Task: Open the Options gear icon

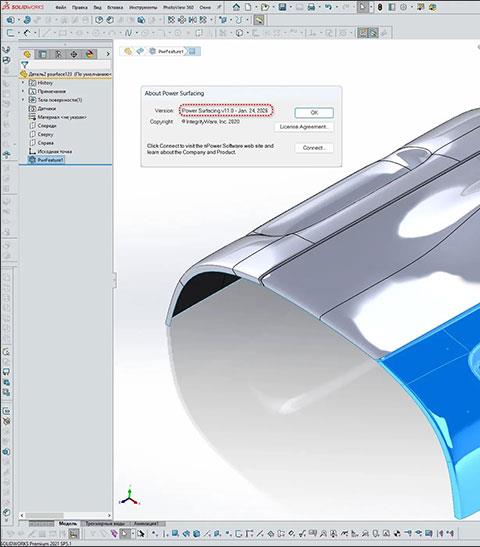Action: pos(403,7)
